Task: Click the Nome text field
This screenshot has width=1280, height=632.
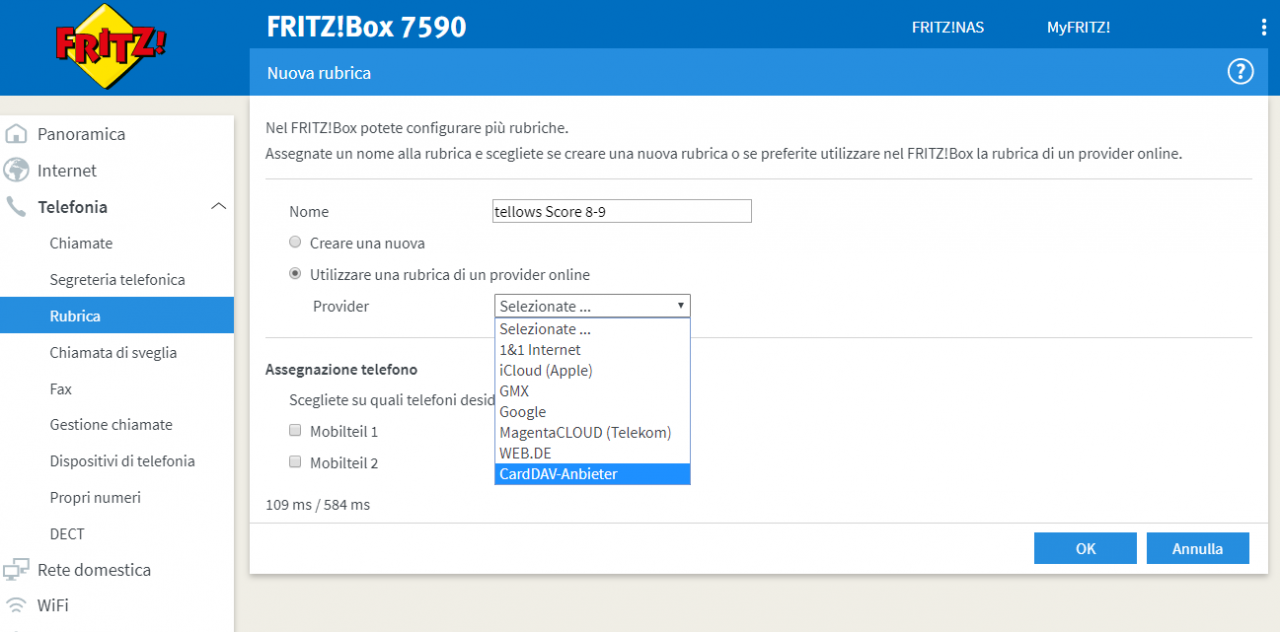Action: (x=622, y=211)
